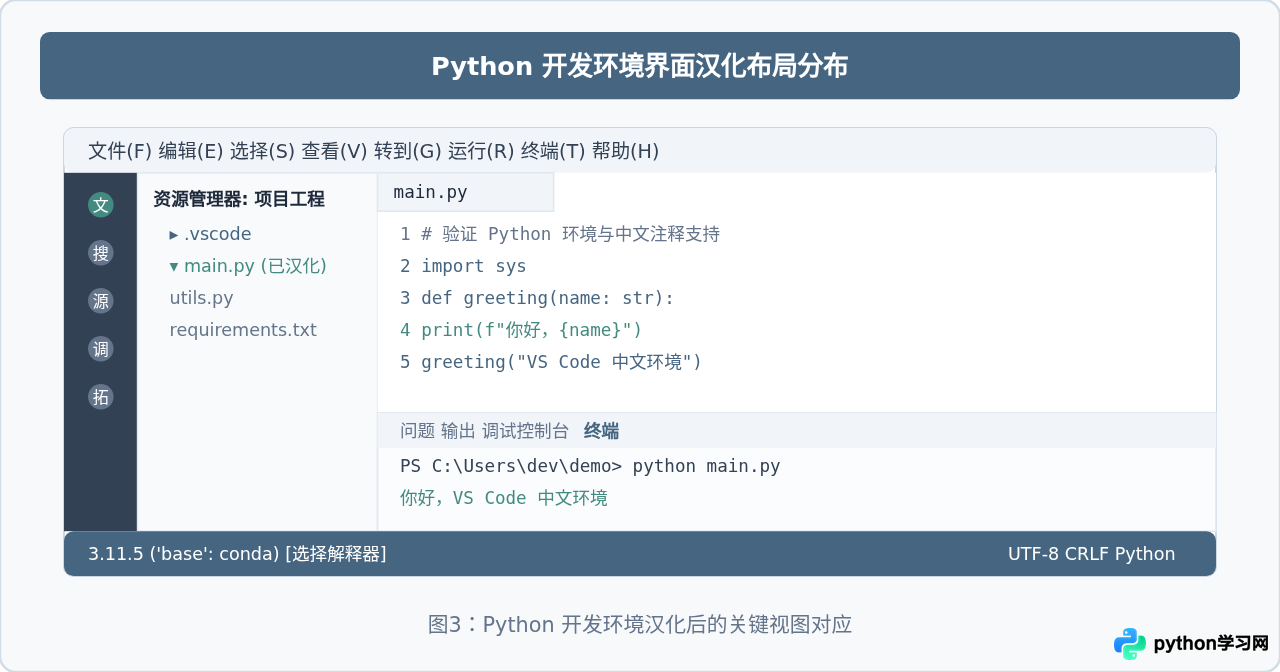Click the 资源管理器: 项目工程 header
Image resolution: width=1280 pixels, height=672 pixels.
coord(238,199)
